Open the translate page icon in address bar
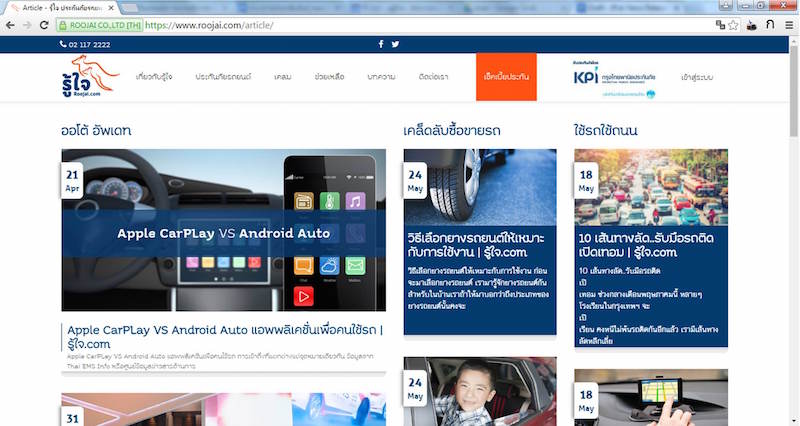The height and width of the screenshot is (426, 800). tap(720, 24)
